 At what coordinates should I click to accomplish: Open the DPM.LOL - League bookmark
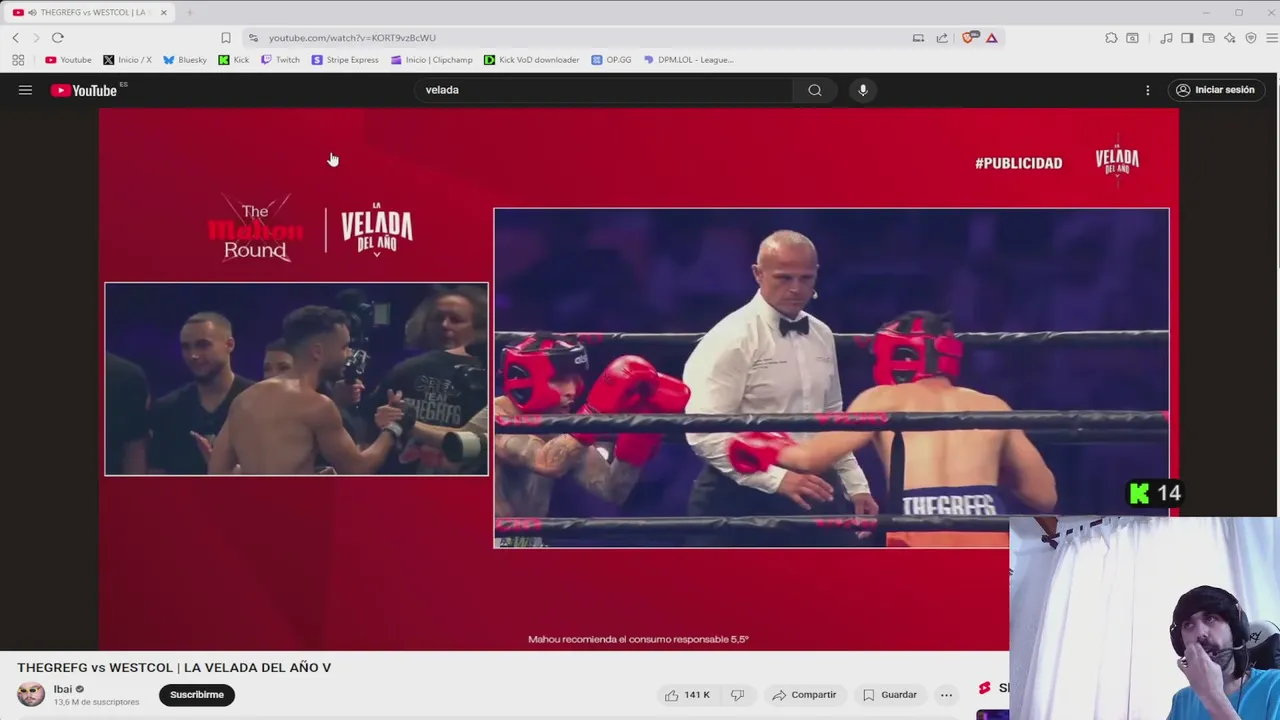coord(689,60)
